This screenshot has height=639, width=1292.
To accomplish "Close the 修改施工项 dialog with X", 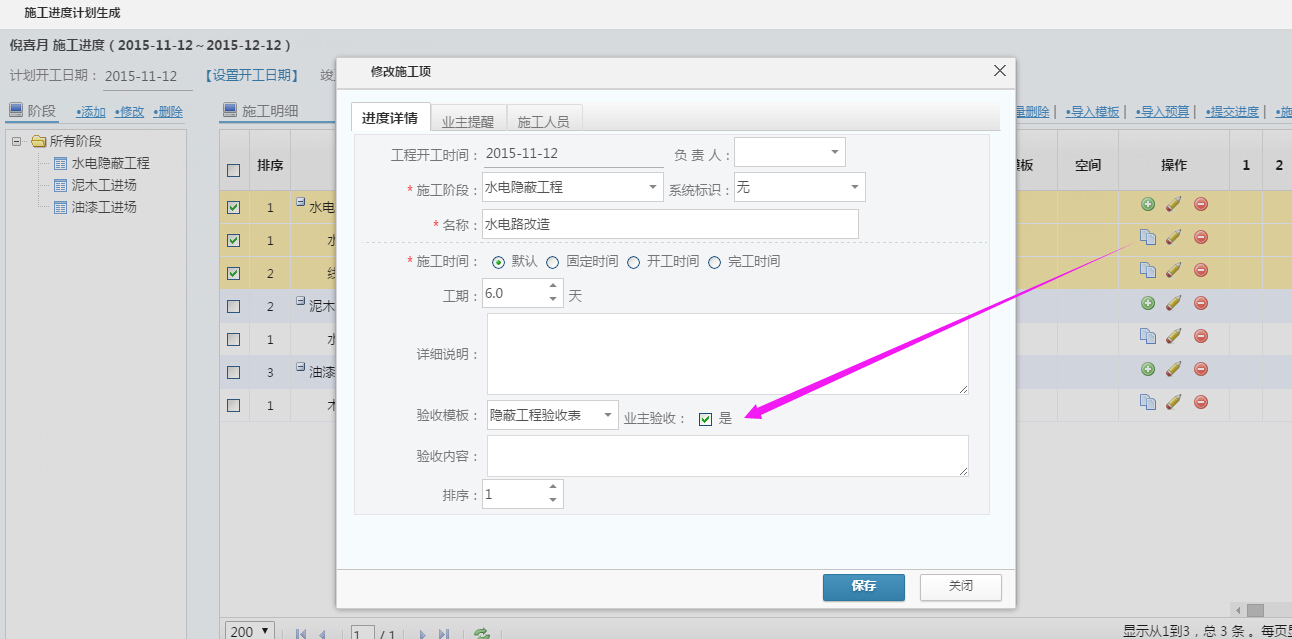I will (999, 71).
